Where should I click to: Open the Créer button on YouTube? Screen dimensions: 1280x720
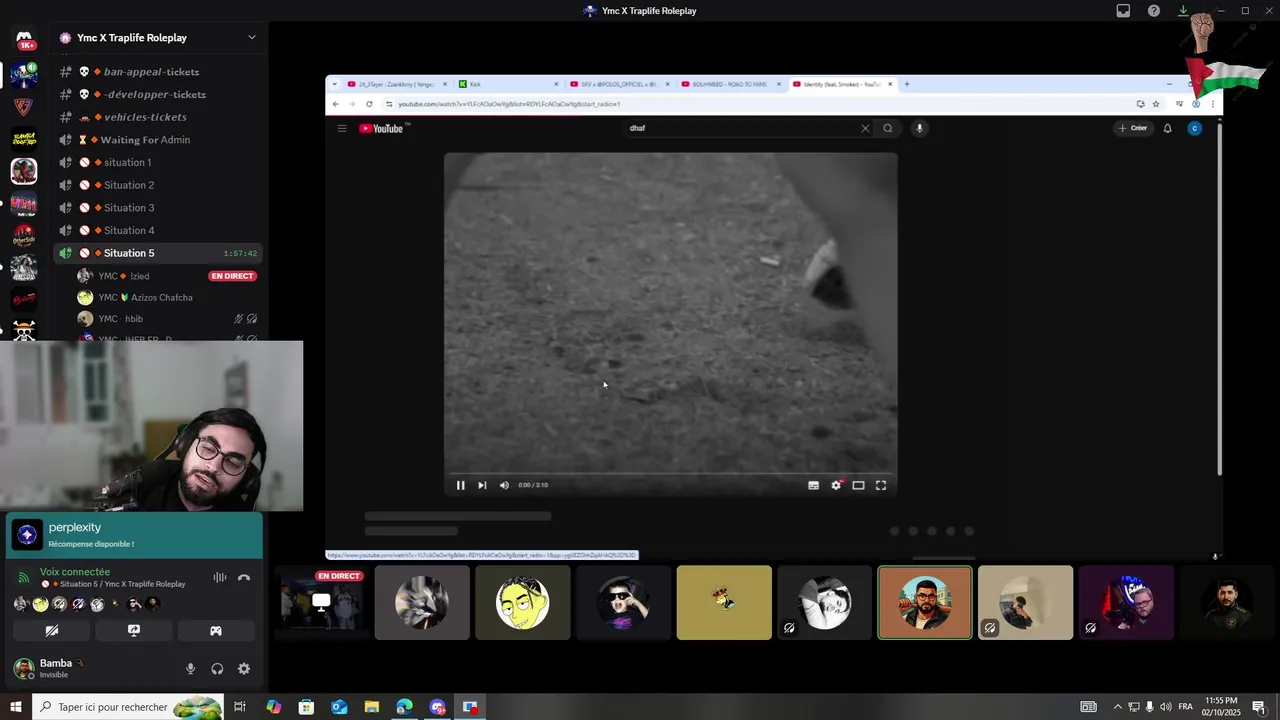point(1133,128)
